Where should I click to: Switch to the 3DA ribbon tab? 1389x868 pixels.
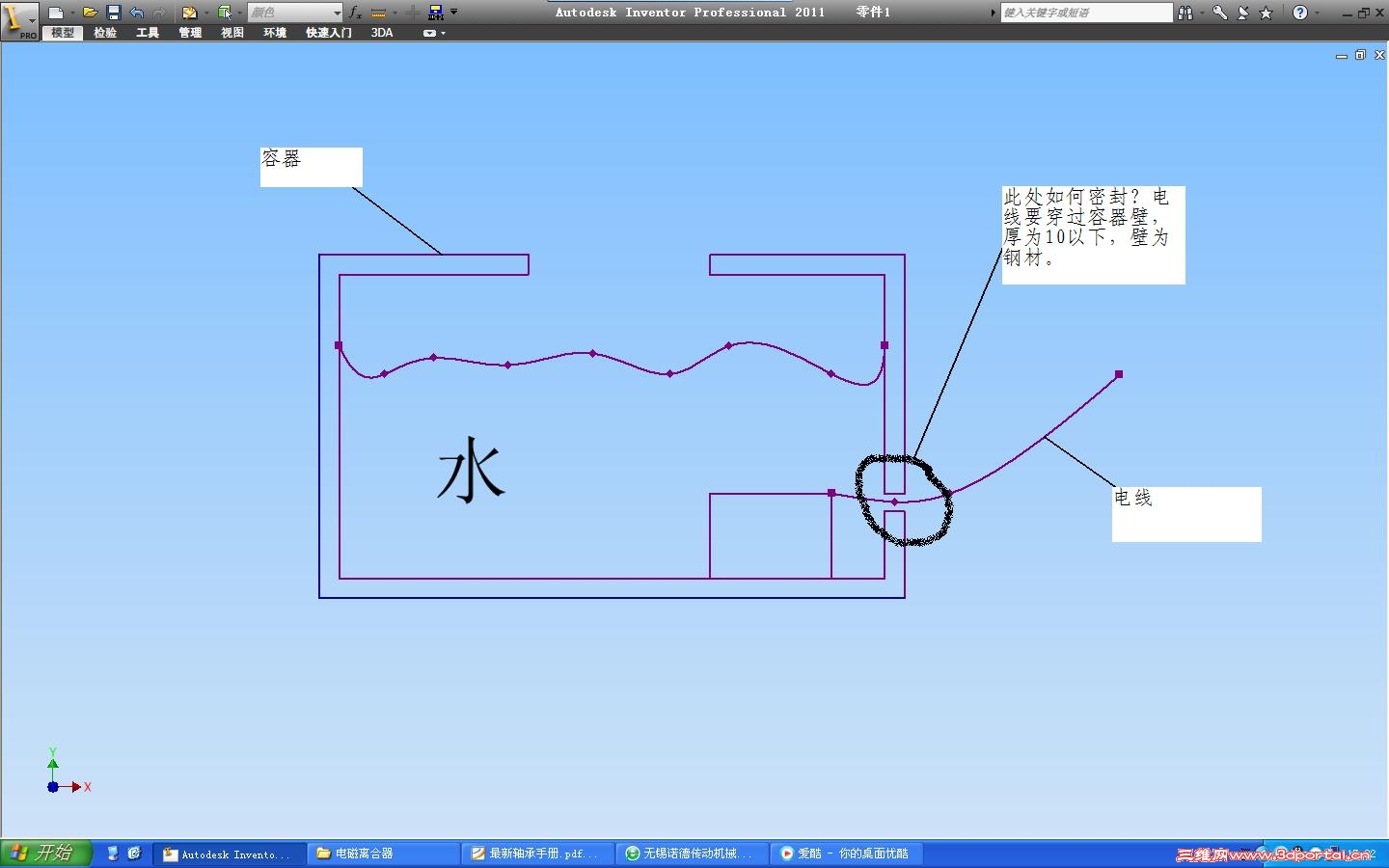(x=382, y=33)
